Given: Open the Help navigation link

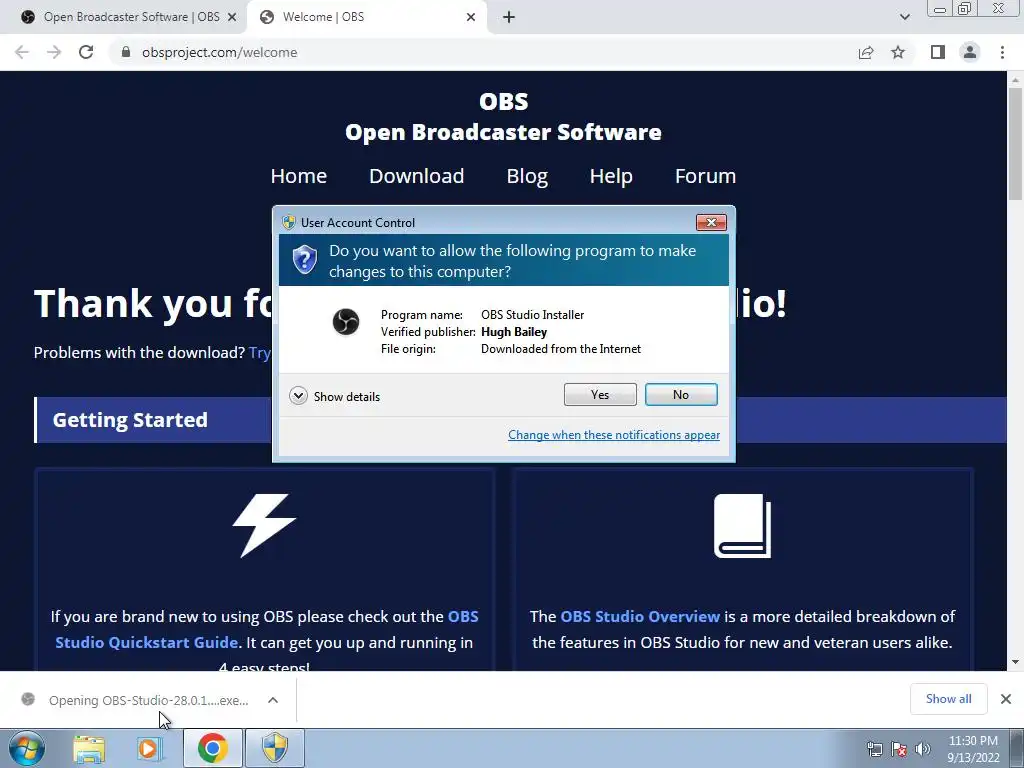Looking at the screenshot, I should point(611,176).
